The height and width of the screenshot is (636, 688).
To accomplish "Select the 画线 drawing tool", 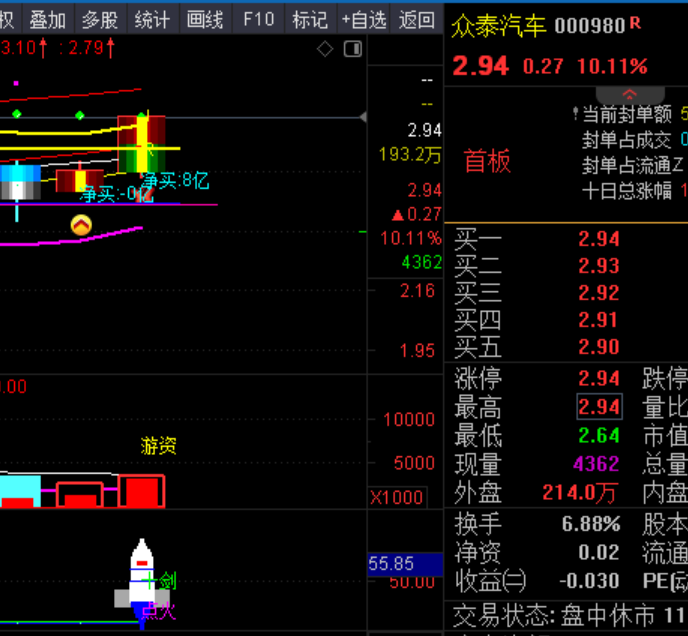I will 205,20.
